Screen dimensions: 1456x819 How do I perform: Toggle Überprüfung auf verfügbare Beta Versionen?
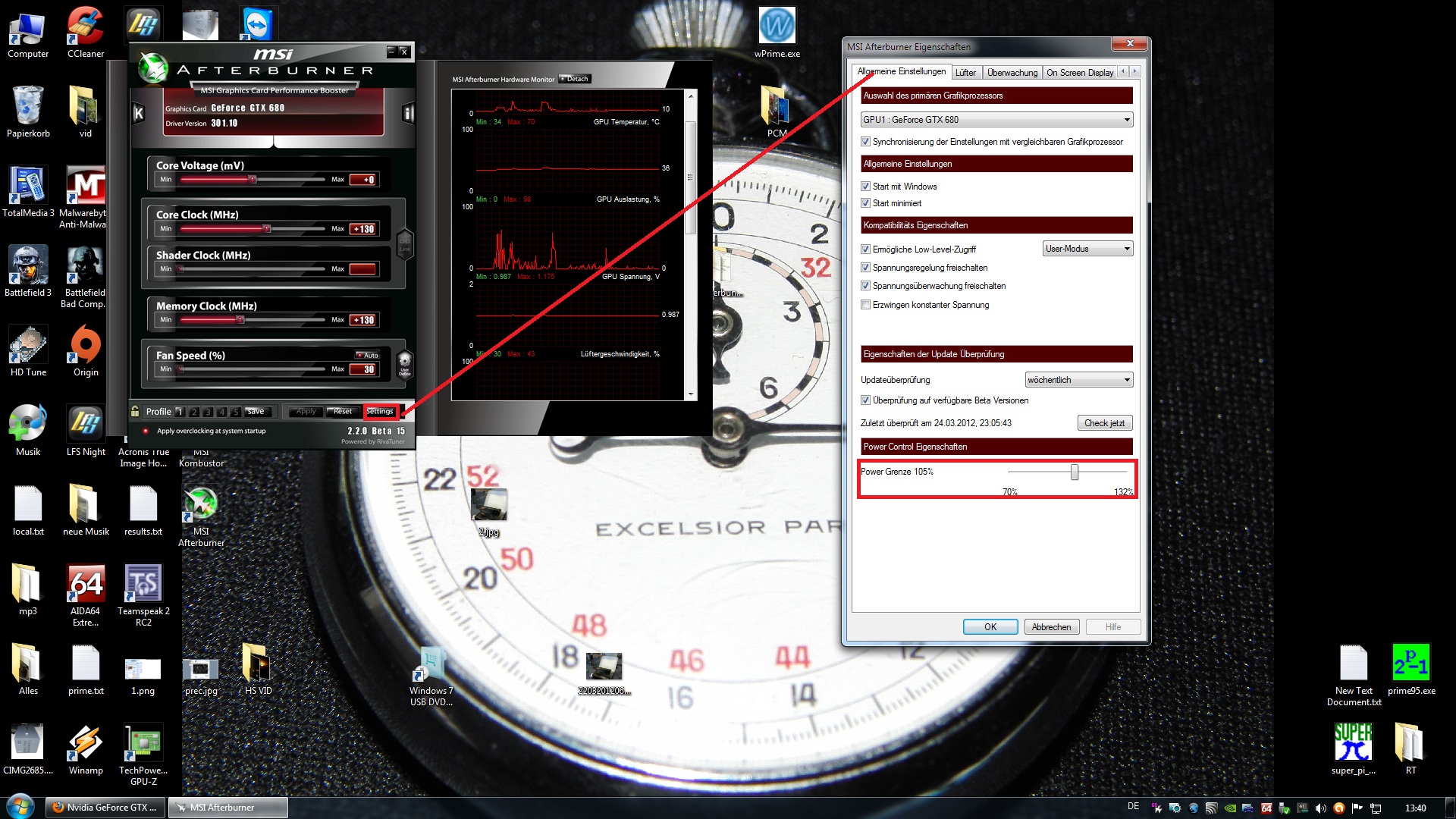[x=865, y=400]
